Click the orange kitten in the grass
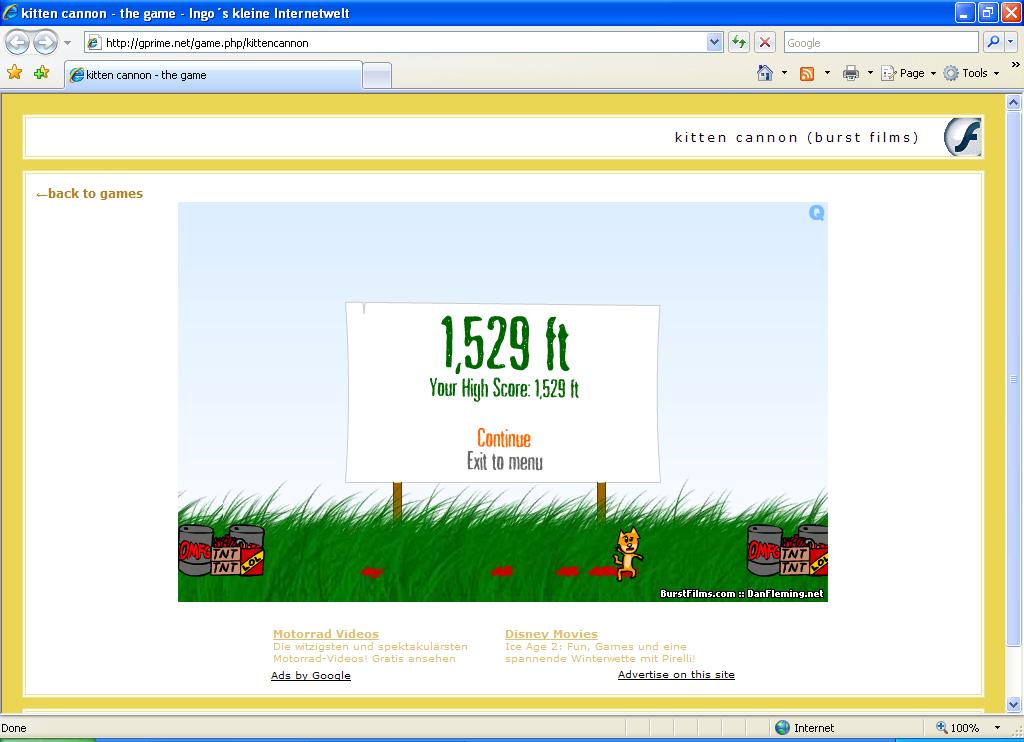The width and height of the screenshot is (1024, 742). (x=628, y=554)
